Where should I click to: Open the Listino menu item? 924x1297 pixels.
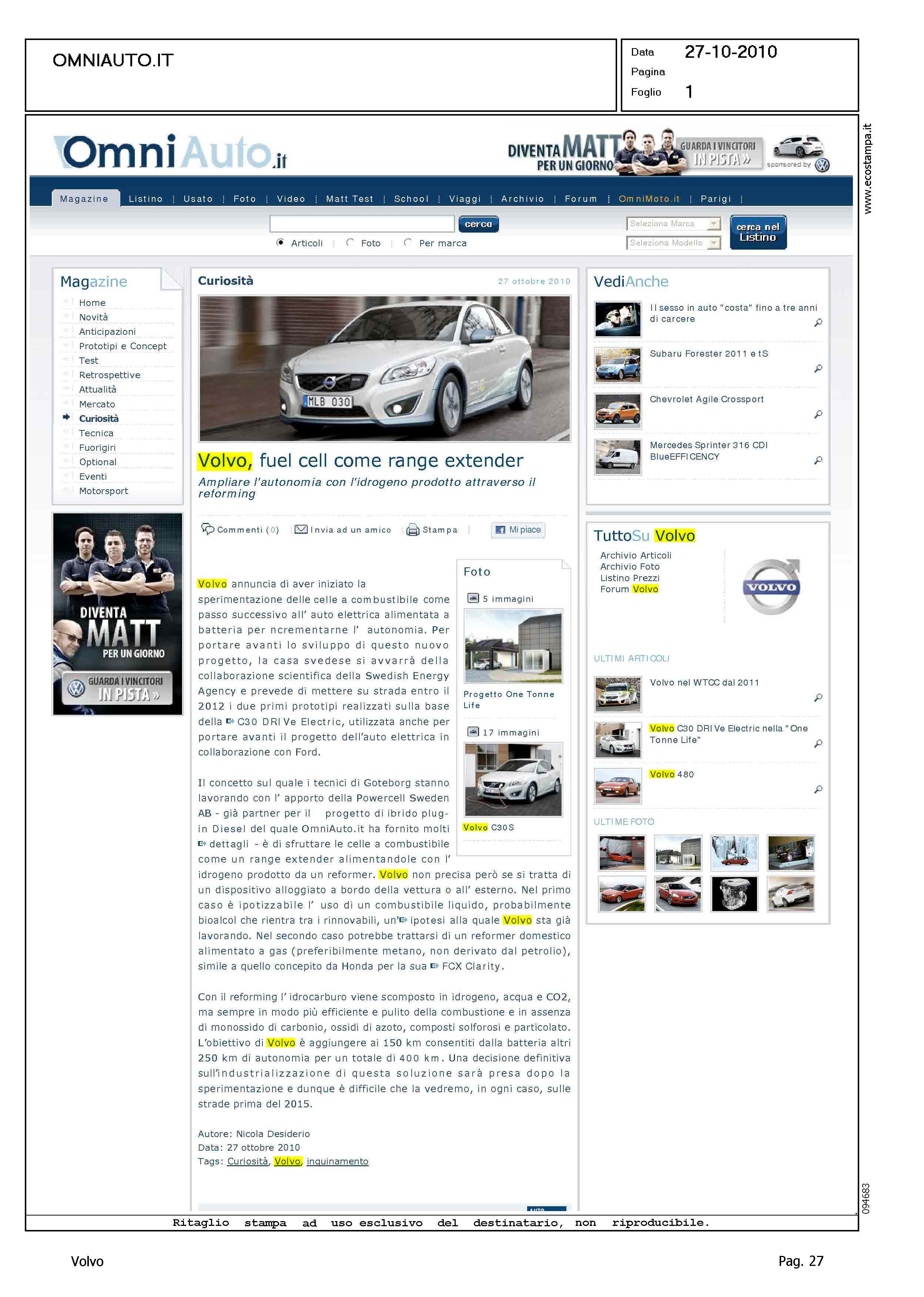click(x=145, y=199)
